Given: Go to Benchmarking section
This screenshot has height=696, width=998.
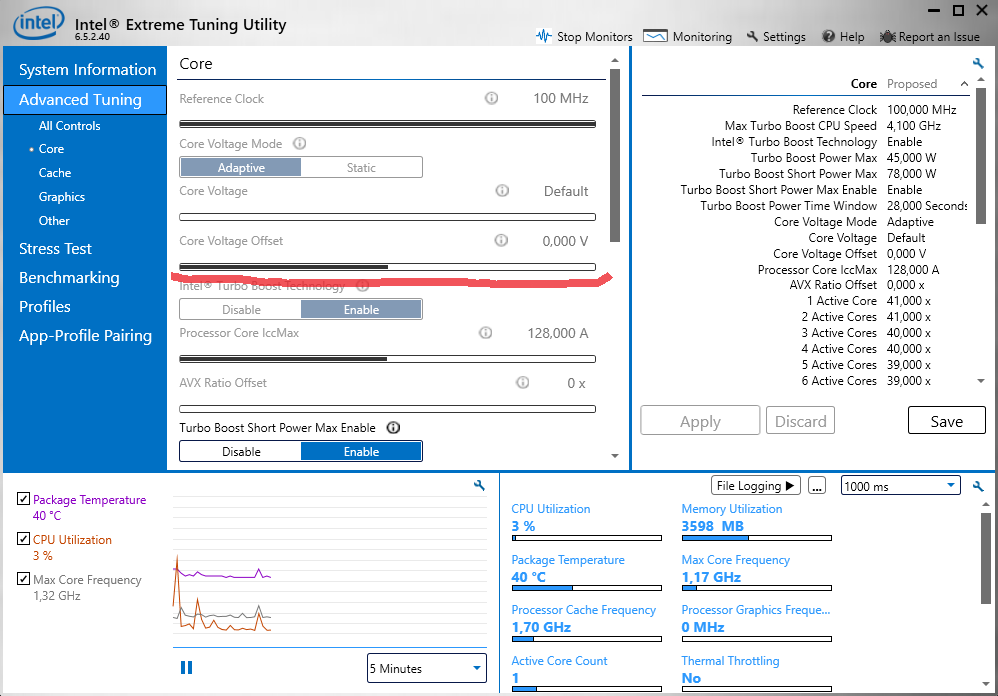Looking at the screenshot, I should [69, 277].
